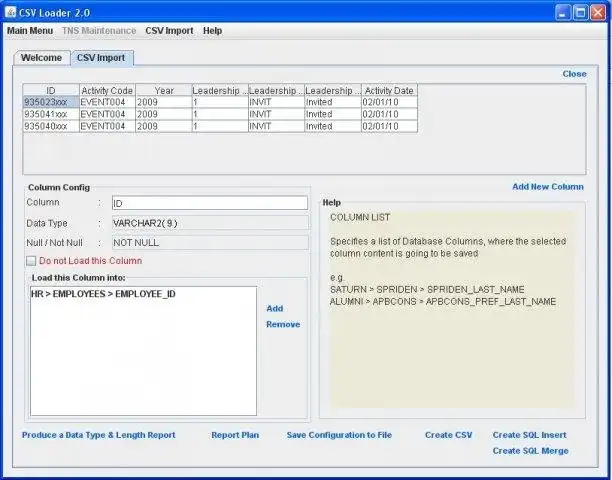Open the Main Menu menu
612x480 pixels.
(30, 30)
